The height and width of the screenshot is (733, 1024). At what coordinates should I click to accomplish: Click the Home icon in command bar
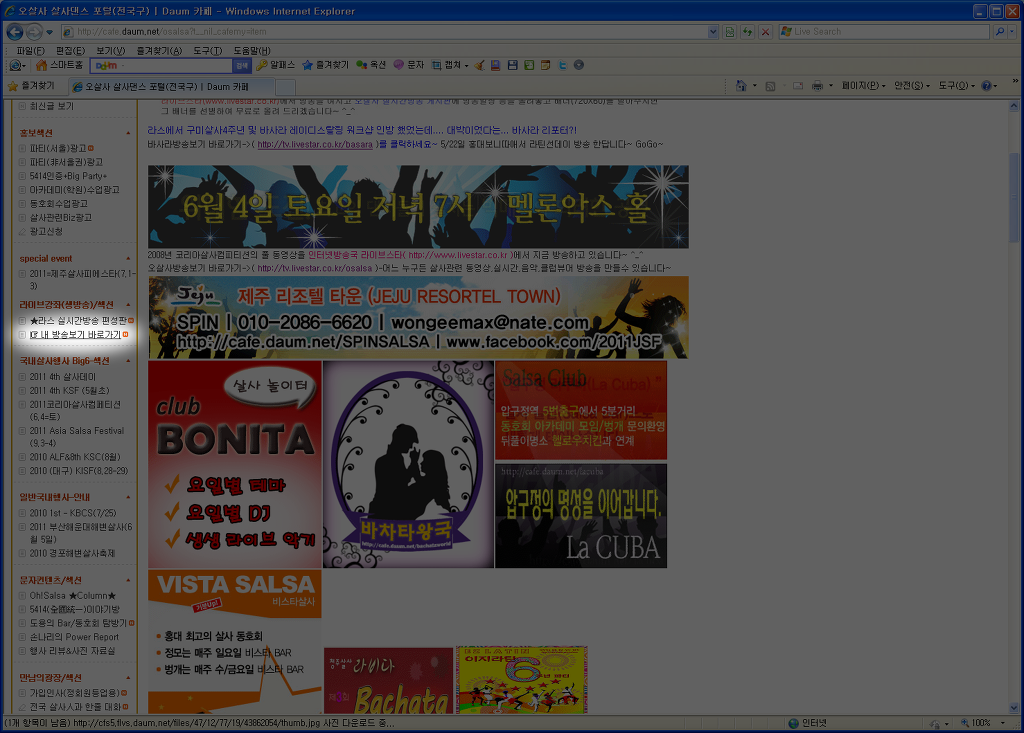(741, 86)
